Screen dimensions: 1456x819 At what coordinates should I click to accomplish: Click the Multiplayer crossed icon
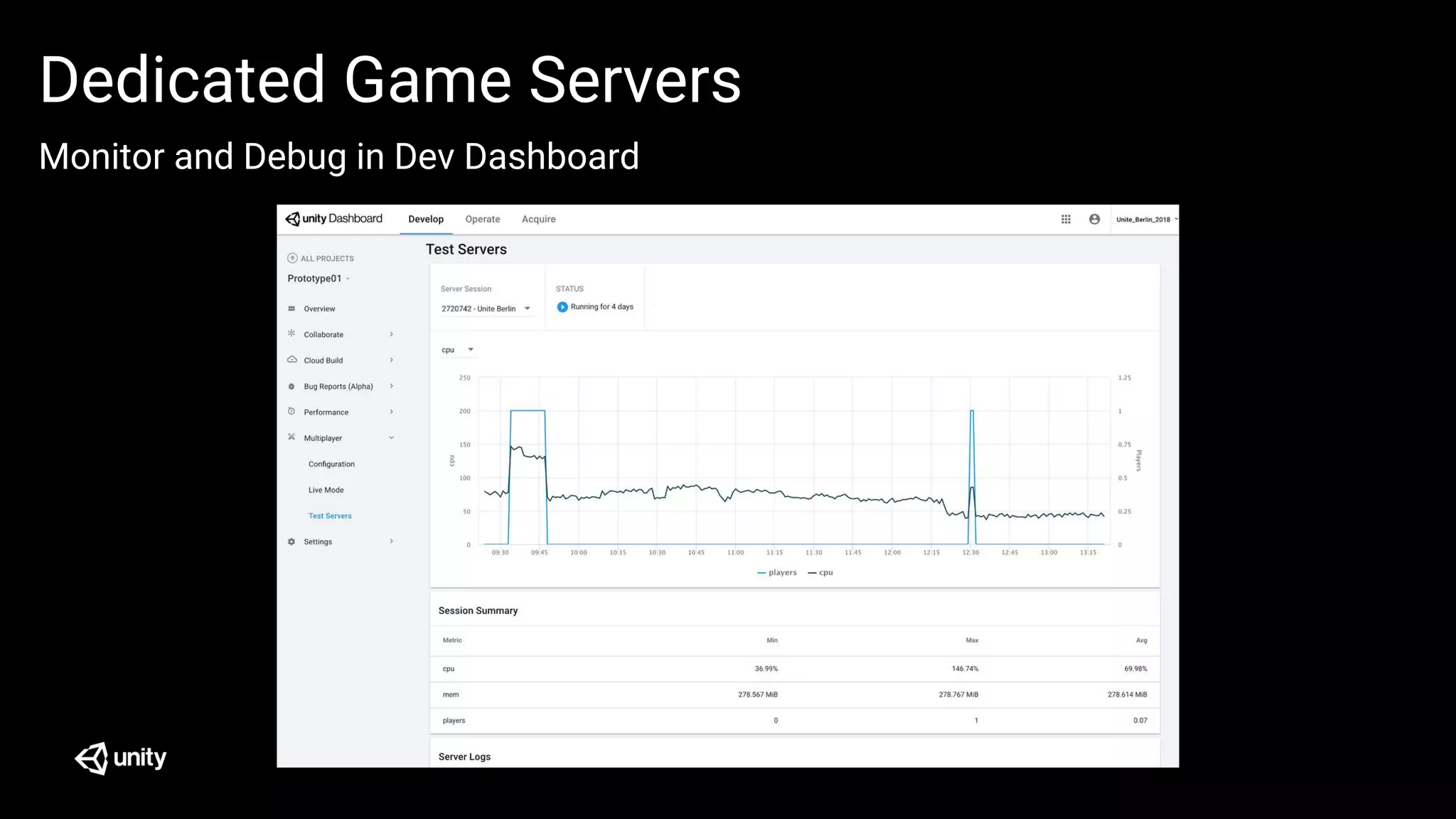pyautogui.click(x=291, y=437)
